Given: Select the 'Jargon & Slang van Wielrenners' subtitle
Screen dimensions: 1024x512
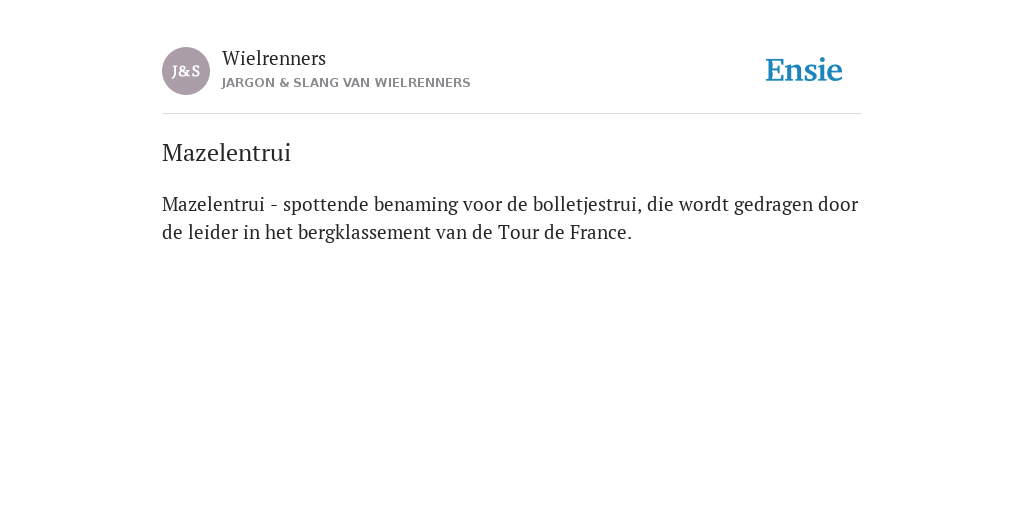Looking at the screenshot, I should coord(346,83).
